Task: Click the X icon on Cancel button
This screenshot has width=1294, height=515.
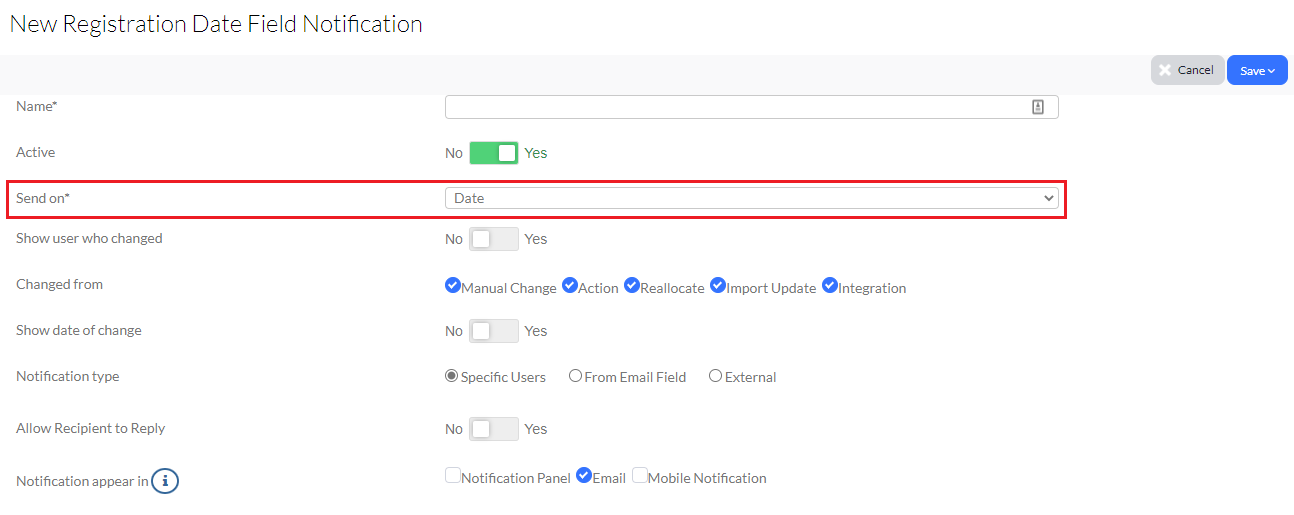Action: click(x=1165, y=70)
